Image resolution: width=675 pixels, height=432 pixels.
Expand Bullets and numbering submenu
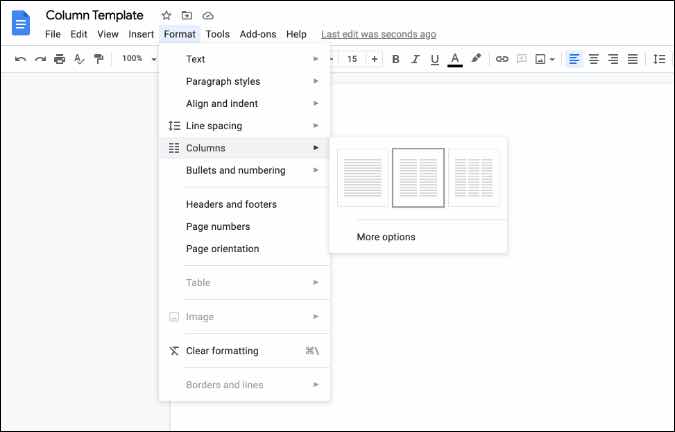(x=244, y=170)
